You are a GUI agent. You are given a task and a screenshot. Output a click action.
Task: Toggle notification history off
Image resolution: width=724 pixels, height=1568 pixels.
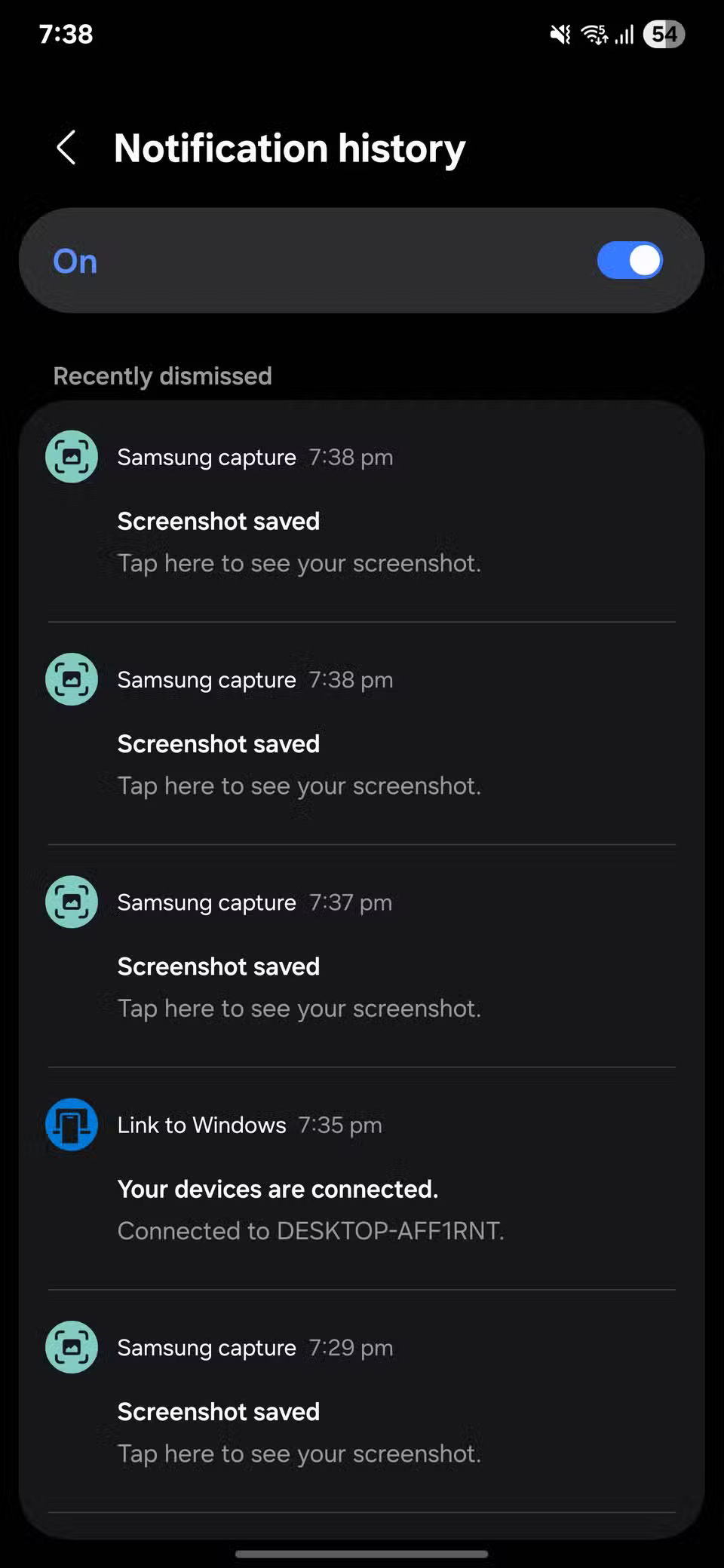(x=630, y=260)
